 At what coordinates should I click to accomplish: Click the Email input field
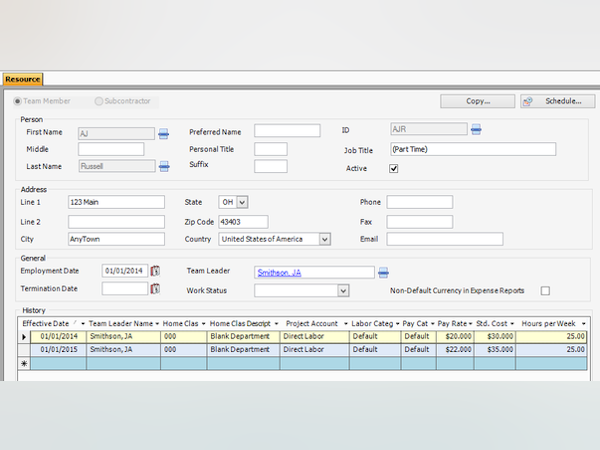tap(445, 239)
